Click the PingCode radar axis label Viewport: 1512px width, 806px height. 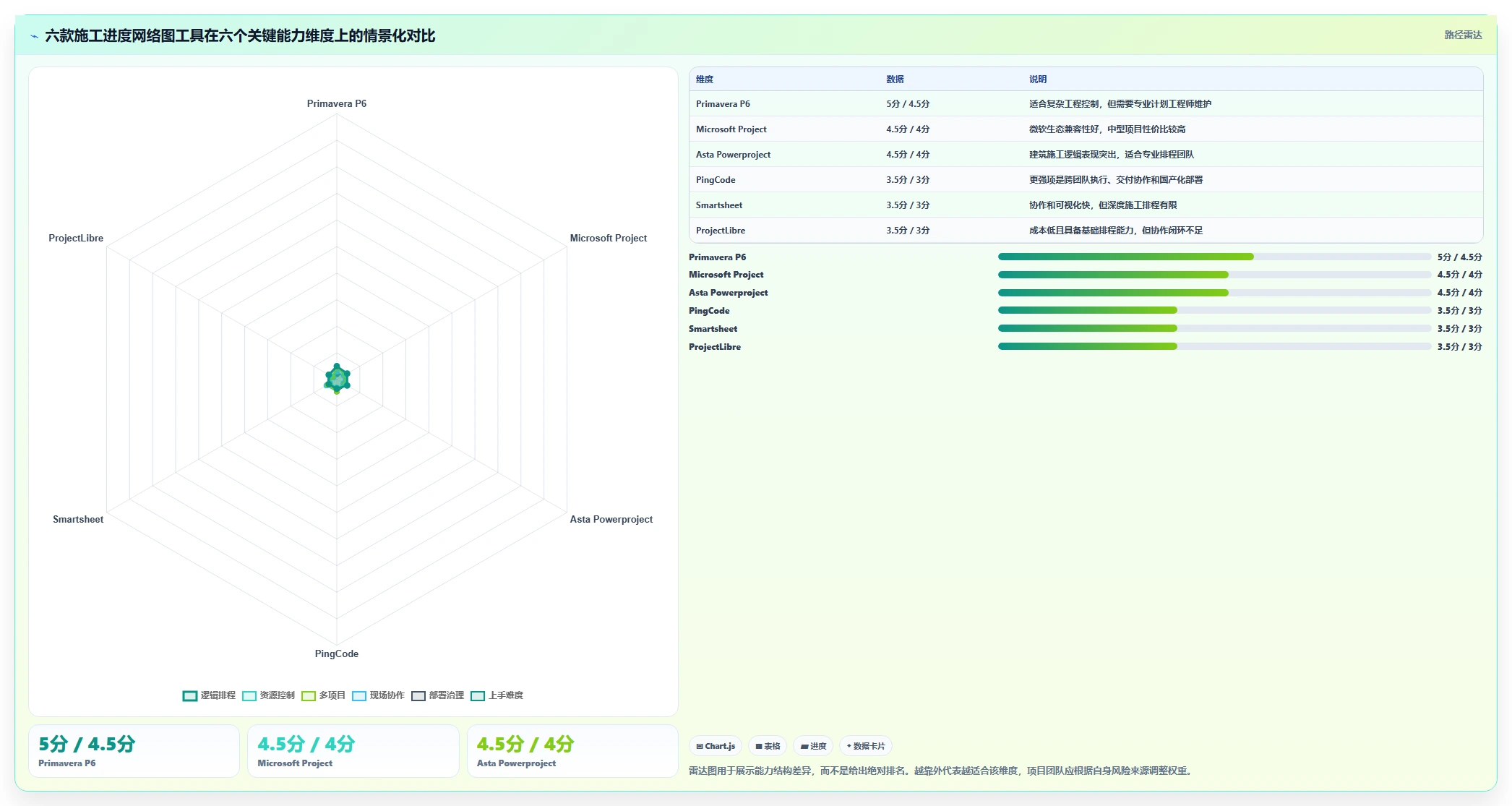337,653
